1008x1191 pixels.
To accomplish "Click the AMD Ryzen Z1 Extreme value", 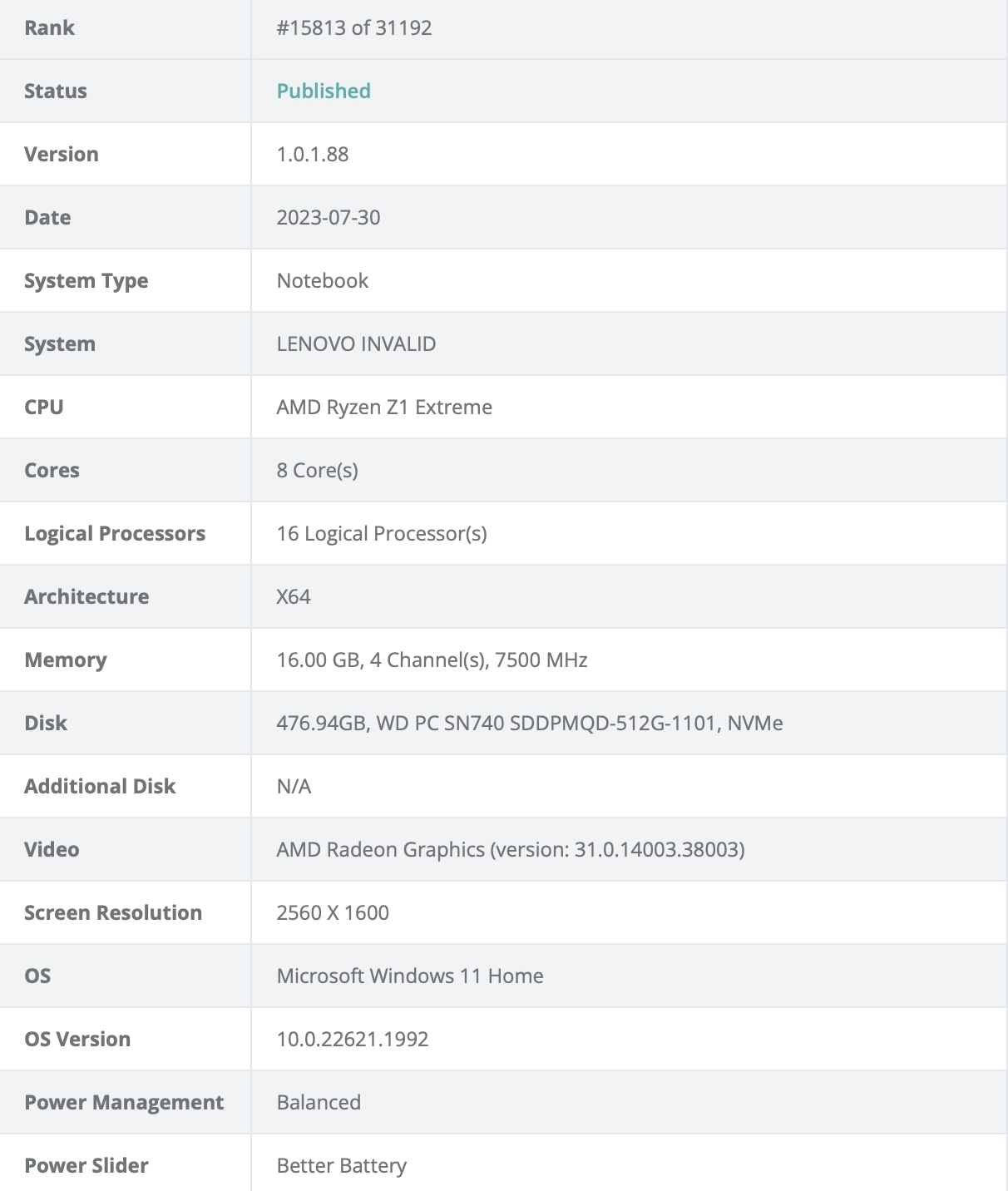I will tap(384, 407).
